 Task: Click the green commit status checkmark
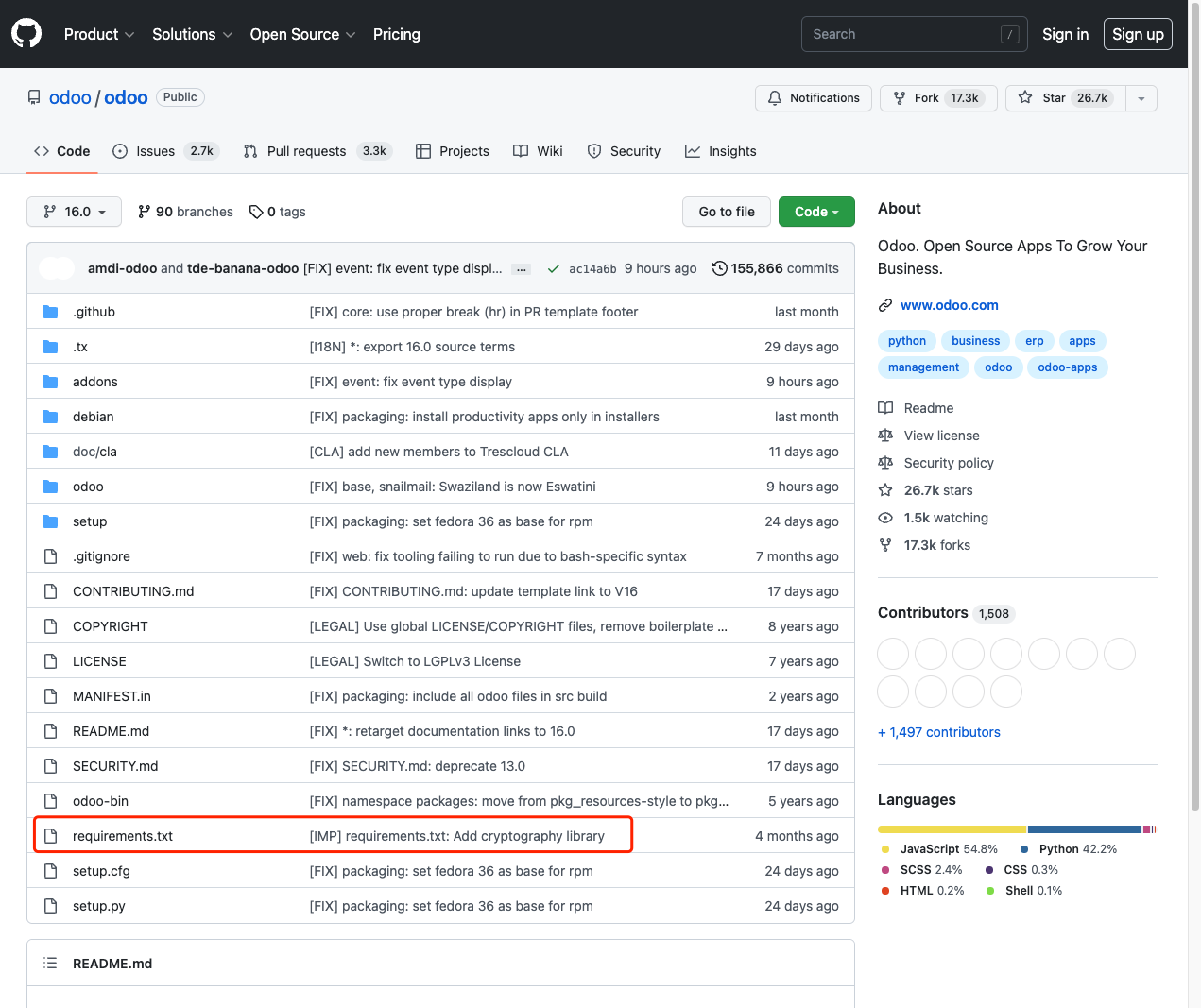(x=554, y=269)
